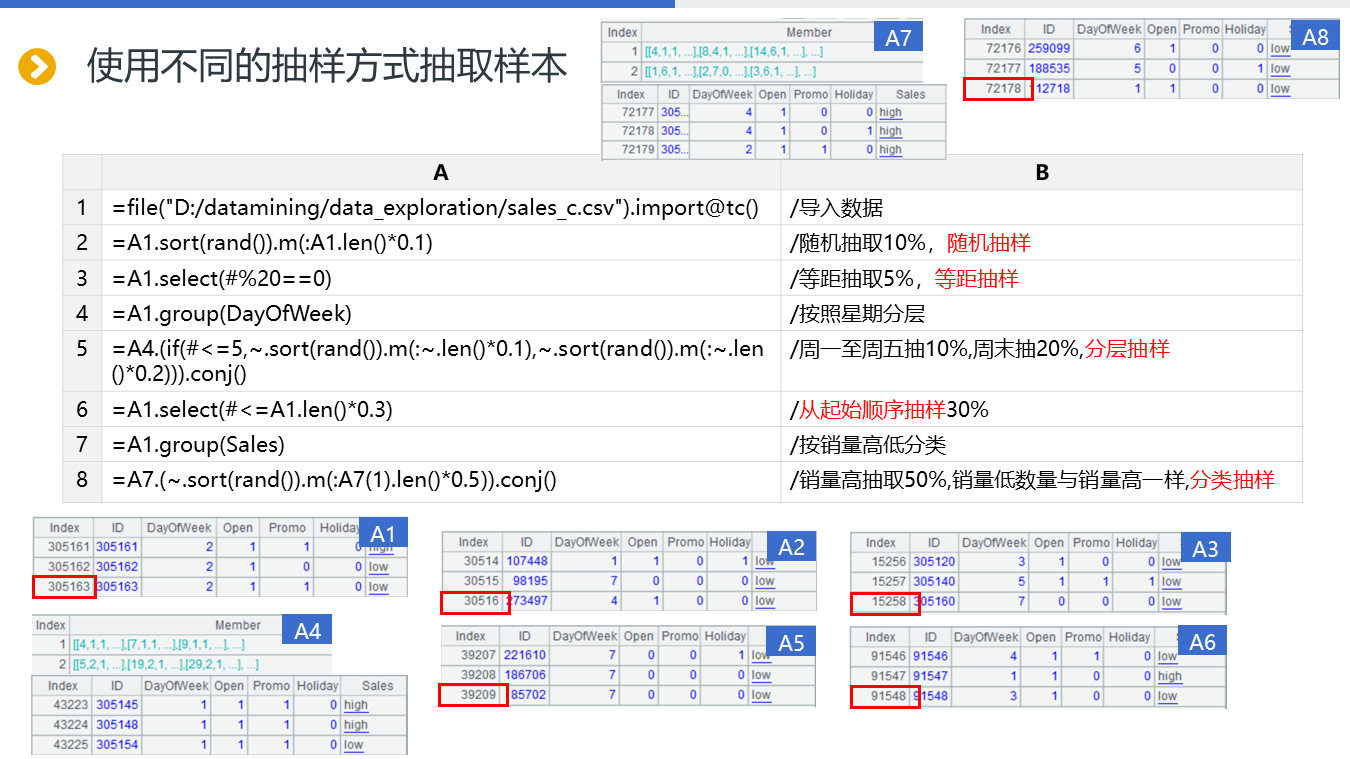Click the low link in the ID 98195 row
The height and width of the screenshot is (759, 1350).
pos(765,581)
